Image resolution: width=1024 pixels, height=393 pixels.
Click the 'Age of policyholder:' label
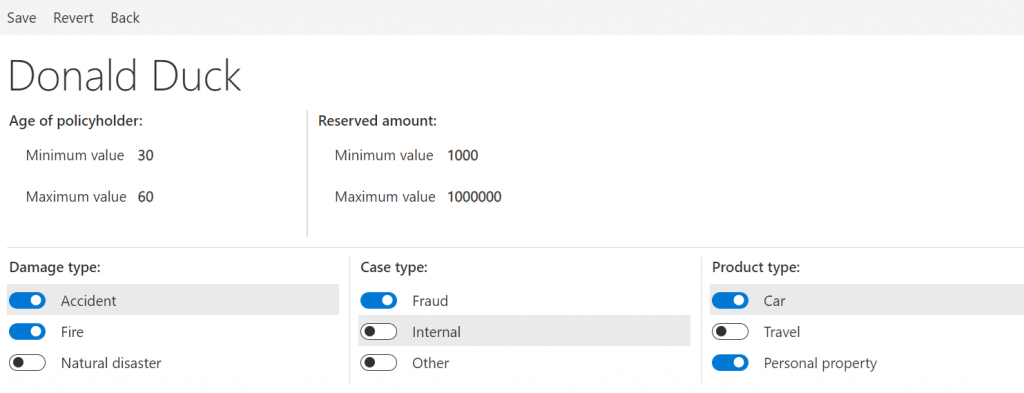pyautogui.click(x=76, y=121)
